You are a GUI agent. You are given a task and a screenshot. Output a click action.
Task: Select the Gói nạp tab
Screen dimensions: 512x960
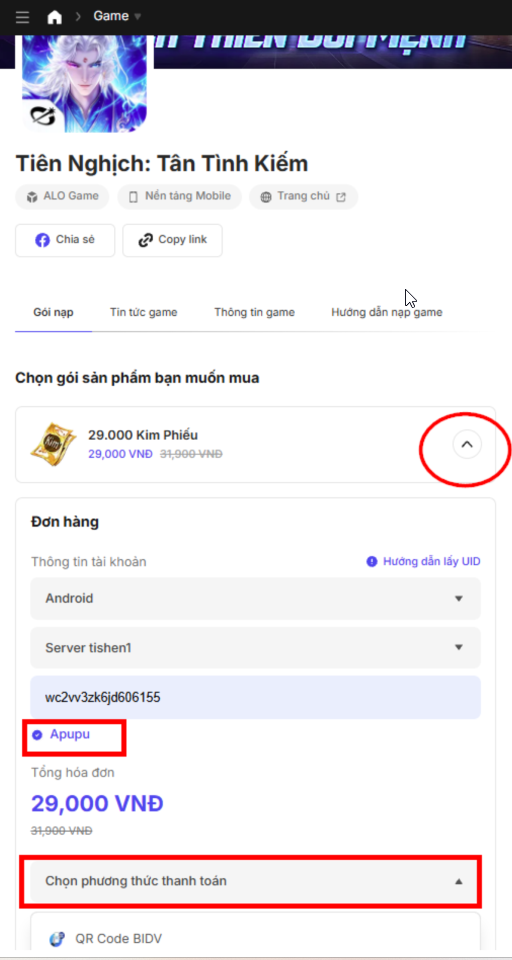(x=53, y=312)
